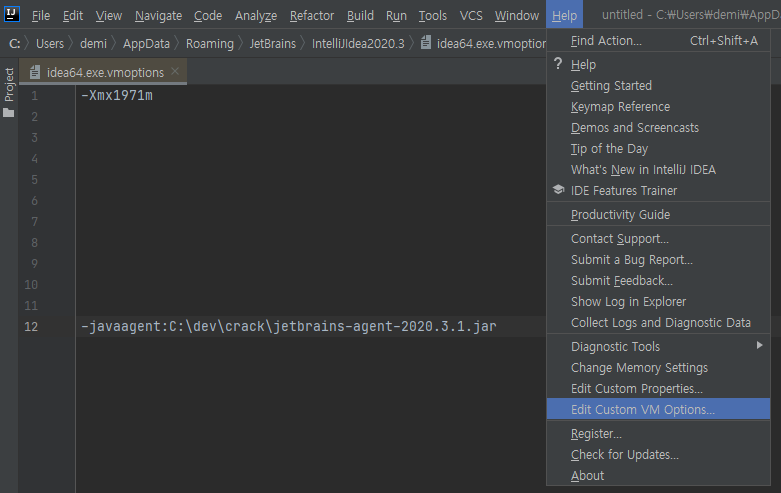The image size is (781, 493).
Task: Open the VCS menu
Action: (471, 16)
